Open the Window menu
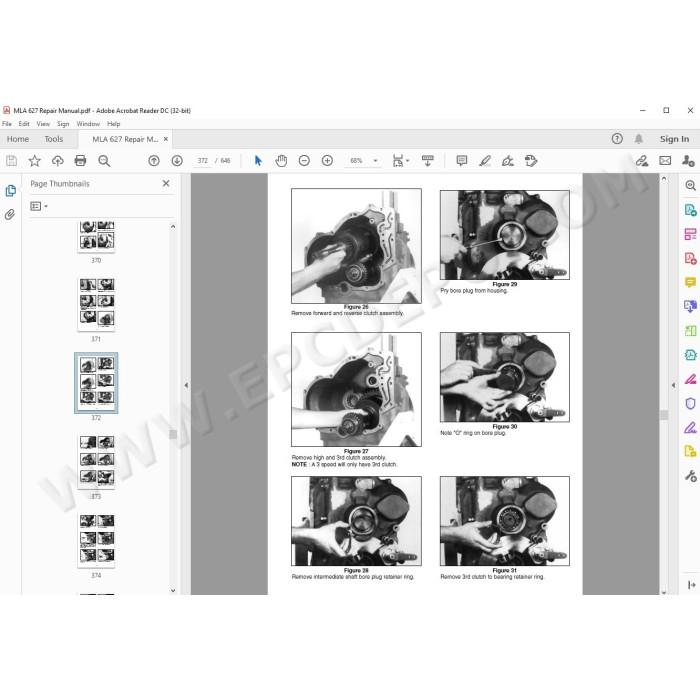Screen dimensions: 700x700 pyautogui.click(x=88, y=124)
